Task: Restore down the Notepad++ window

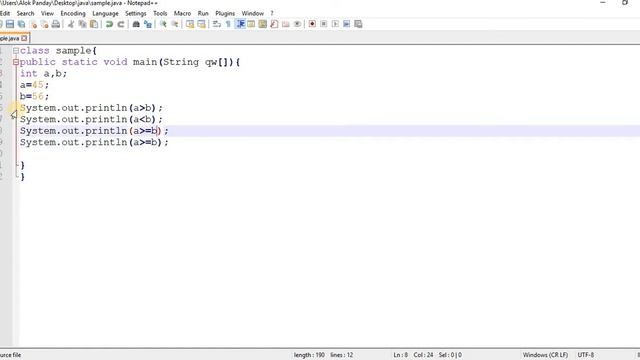Action: [625, 3]
